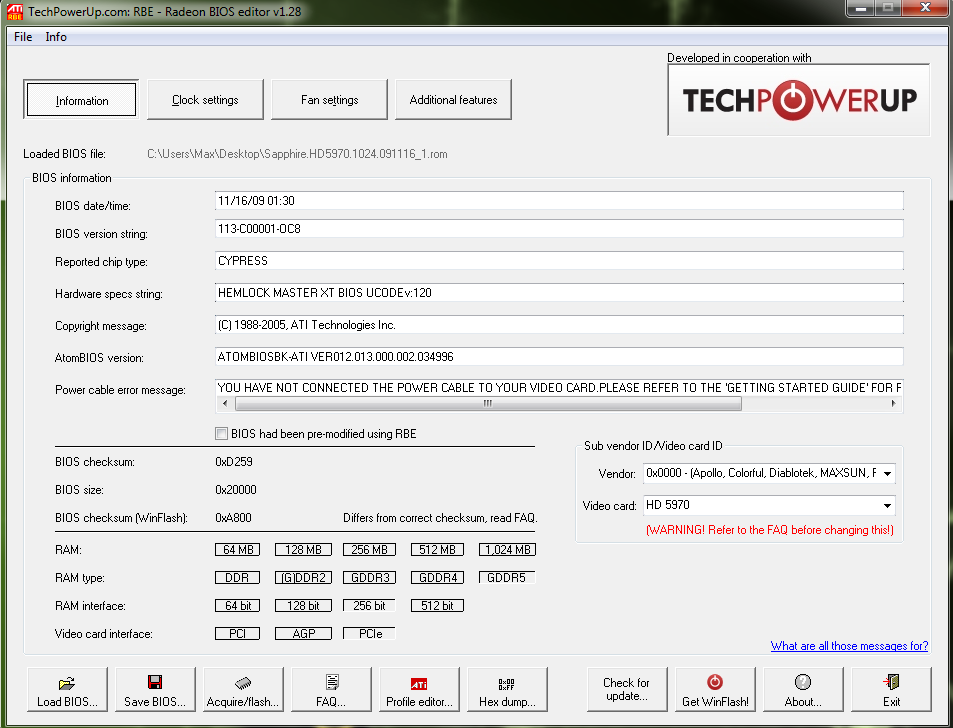Image resolution: width=953 pixels, height=728 pixels.
Task: Click the PCI interface indicator
Action: click(238, 633)
